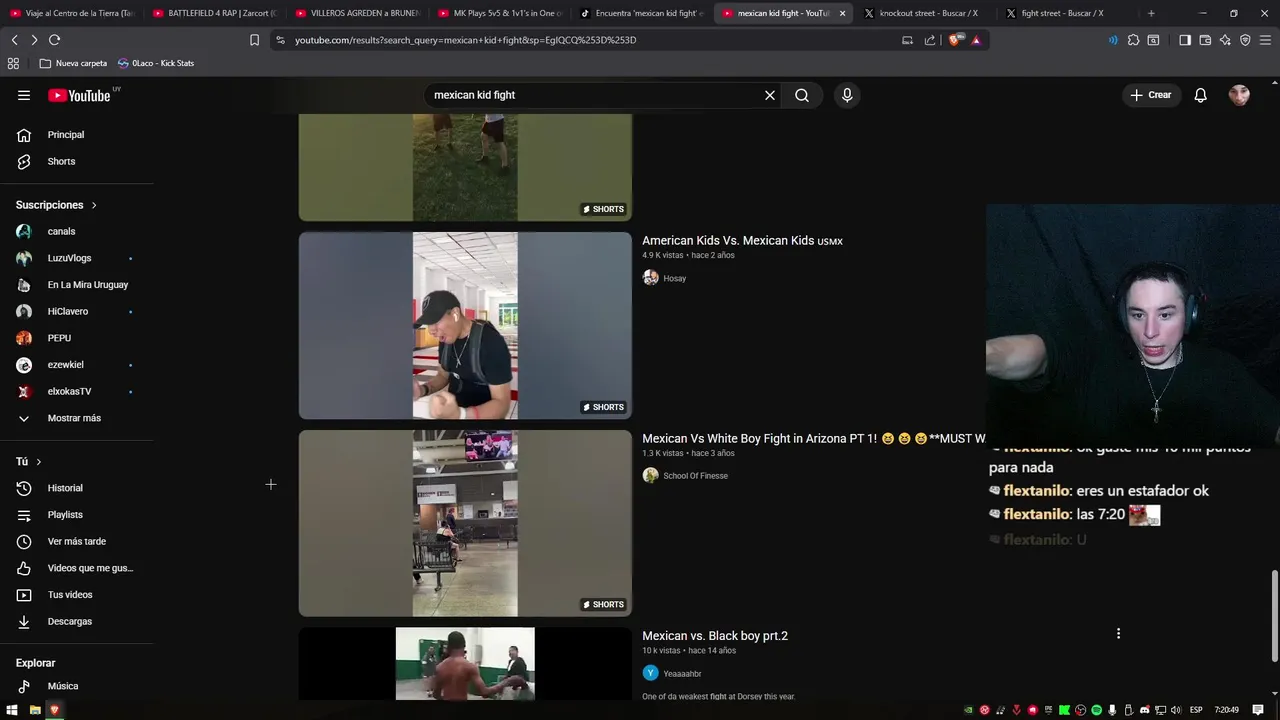Image resolution: width=1280 pixels, height=720 pixels.
Task: Open options menu for Mexican vs. Black boy
Action: pyautogui.click(x=1118, y=634)
